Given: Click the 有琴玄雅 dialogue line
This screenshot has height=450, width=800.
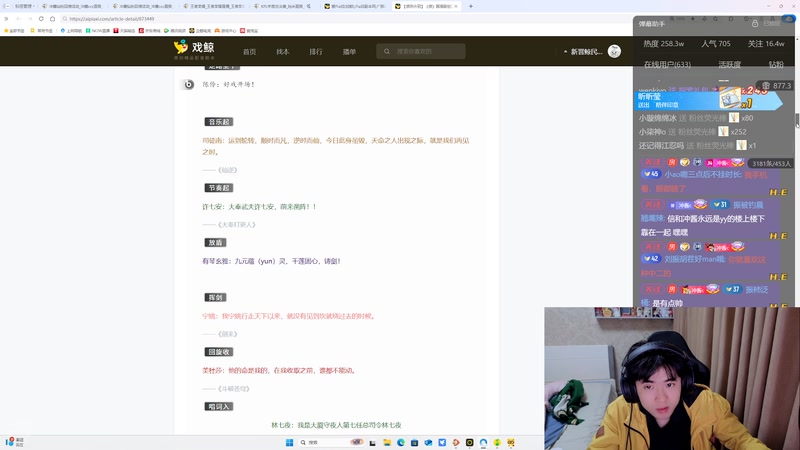Looking at the screenshot, I should point(271,261).
